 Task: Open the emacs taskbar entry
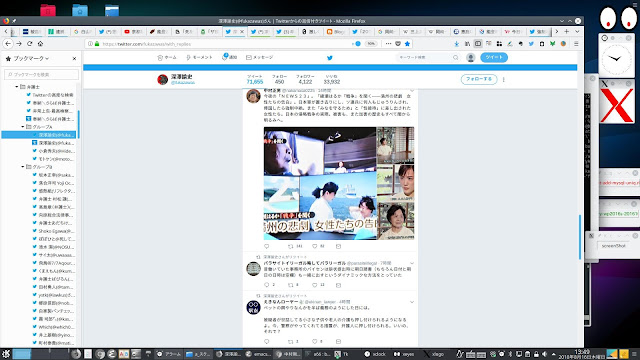tap(258, 354)
